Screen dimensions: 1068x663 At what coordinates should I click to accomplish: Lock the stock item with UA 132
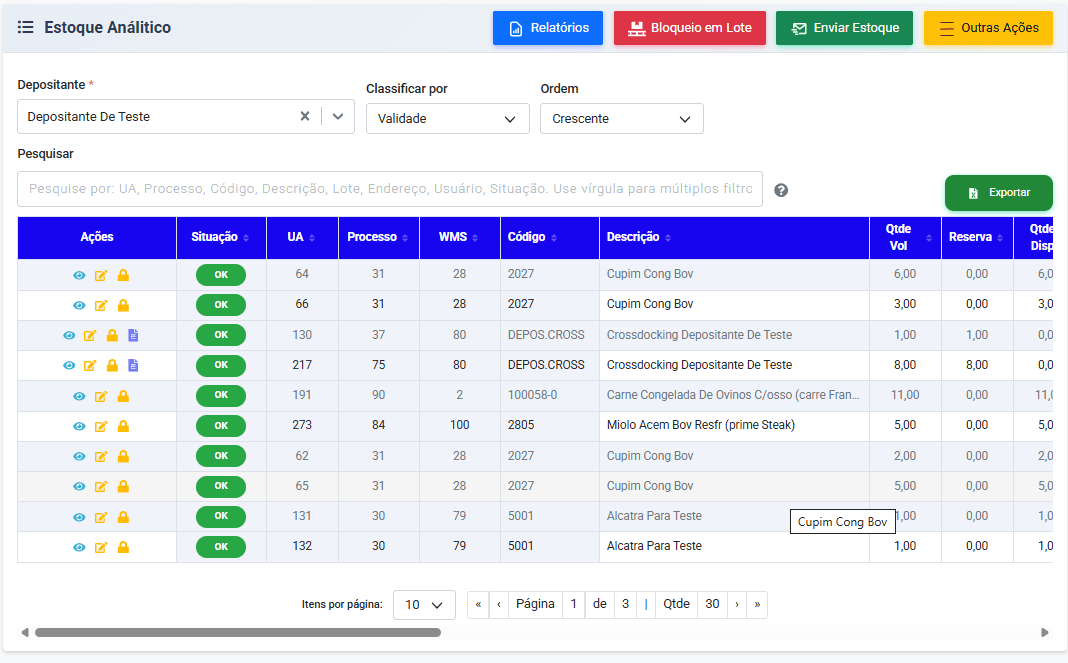[x=123, y=547]
